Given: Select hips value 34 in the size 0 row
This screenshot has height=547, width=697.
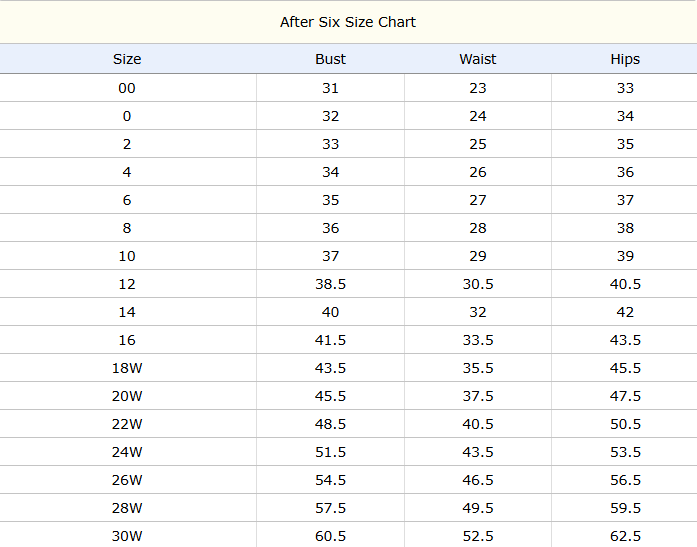Looking at the screenshot, I should point(625,116).
